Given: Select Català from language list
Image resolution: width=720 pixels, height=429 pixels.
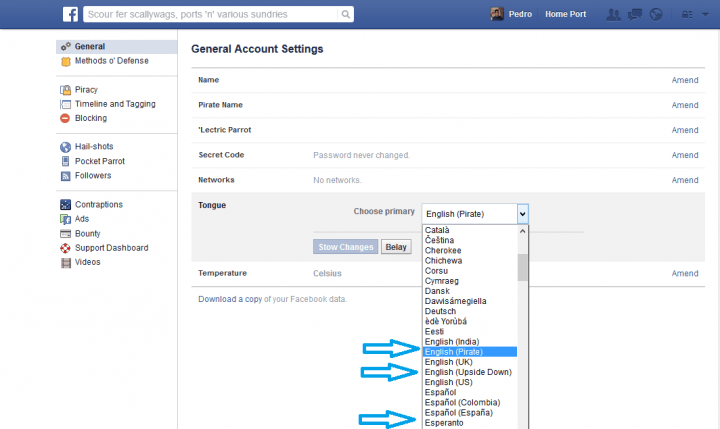Looking at the screenshot, I should (x=437, y=230).
